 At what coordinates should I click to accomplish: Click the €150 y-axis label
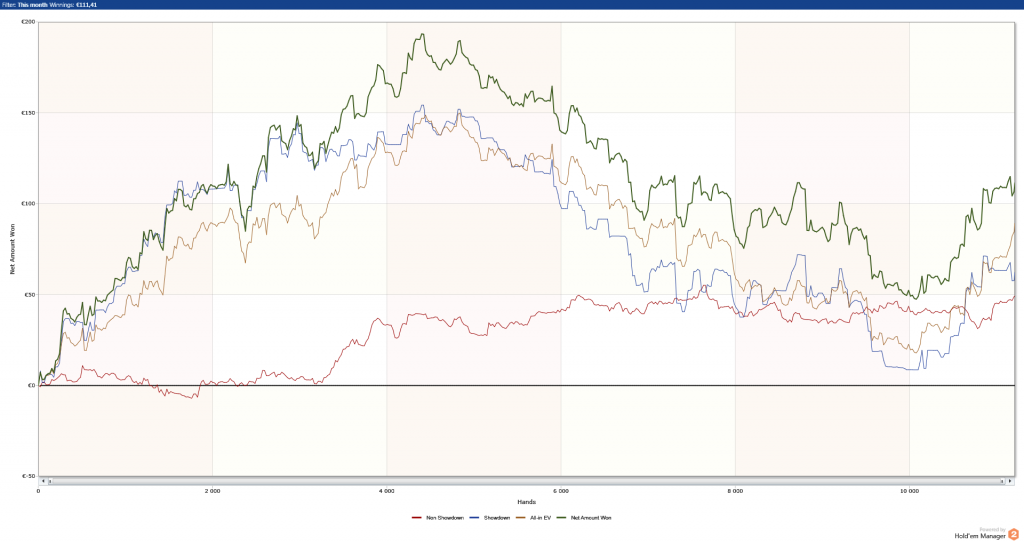tap(28, 112)
